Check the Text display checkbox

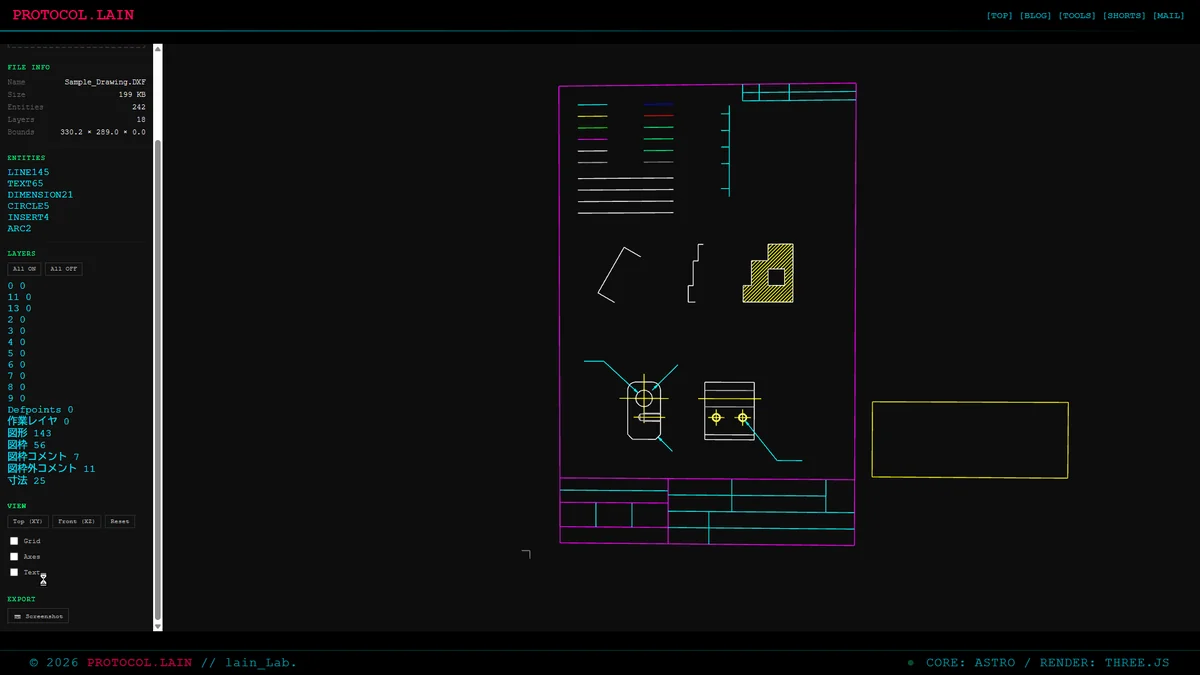[14, 572]
